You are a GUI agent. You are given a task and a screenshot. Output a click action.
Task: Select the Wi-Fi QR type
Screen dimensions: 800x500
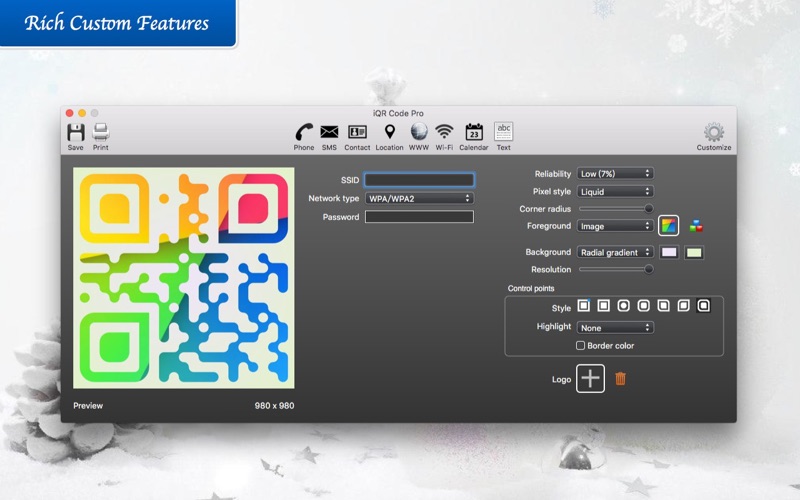point(444,136)
